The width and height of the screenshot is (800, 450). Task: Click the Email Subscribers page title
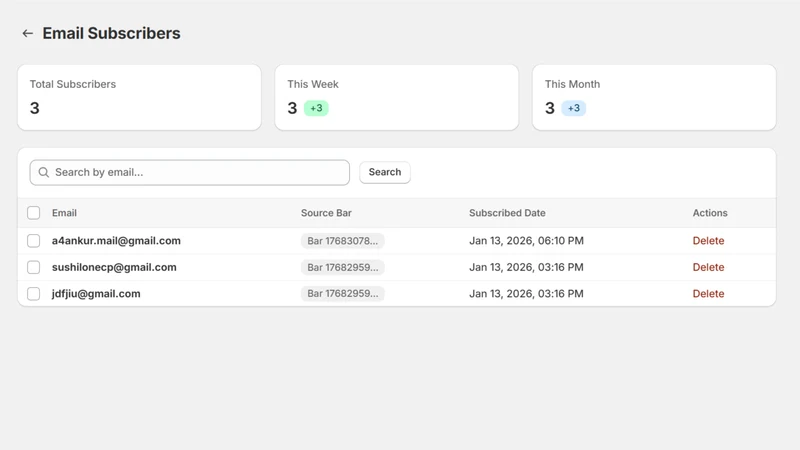pyautogui.click(x=111, y=34)
